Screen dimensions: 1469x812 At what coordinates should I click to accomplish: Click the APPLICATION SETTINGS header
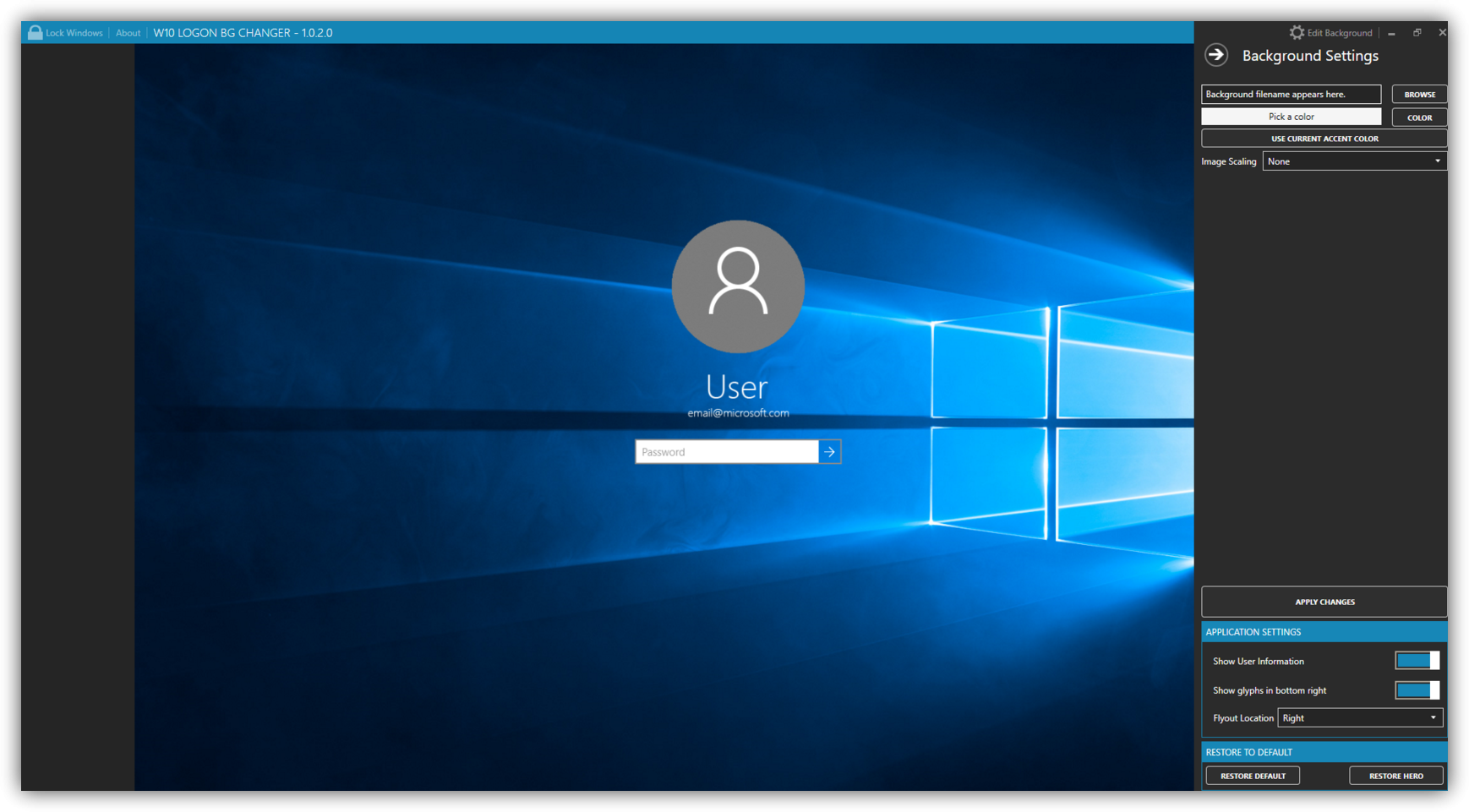coord(1324,632)
